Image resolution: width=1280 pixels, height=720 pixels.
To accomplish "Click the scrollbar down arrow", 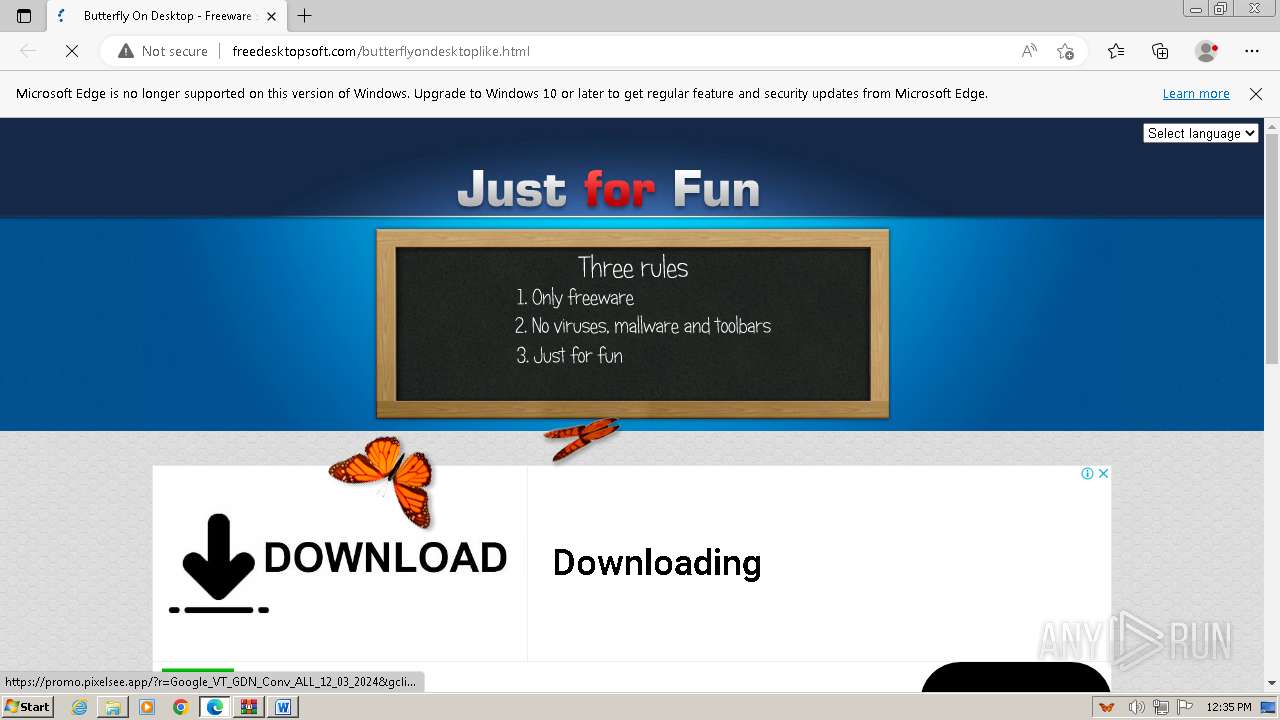I will [x=1272, y=683].
